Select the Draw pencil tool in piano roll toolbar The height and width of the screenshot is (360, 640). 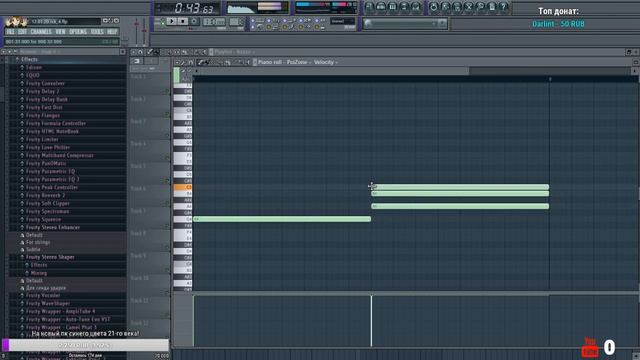(x=200, y=62)
